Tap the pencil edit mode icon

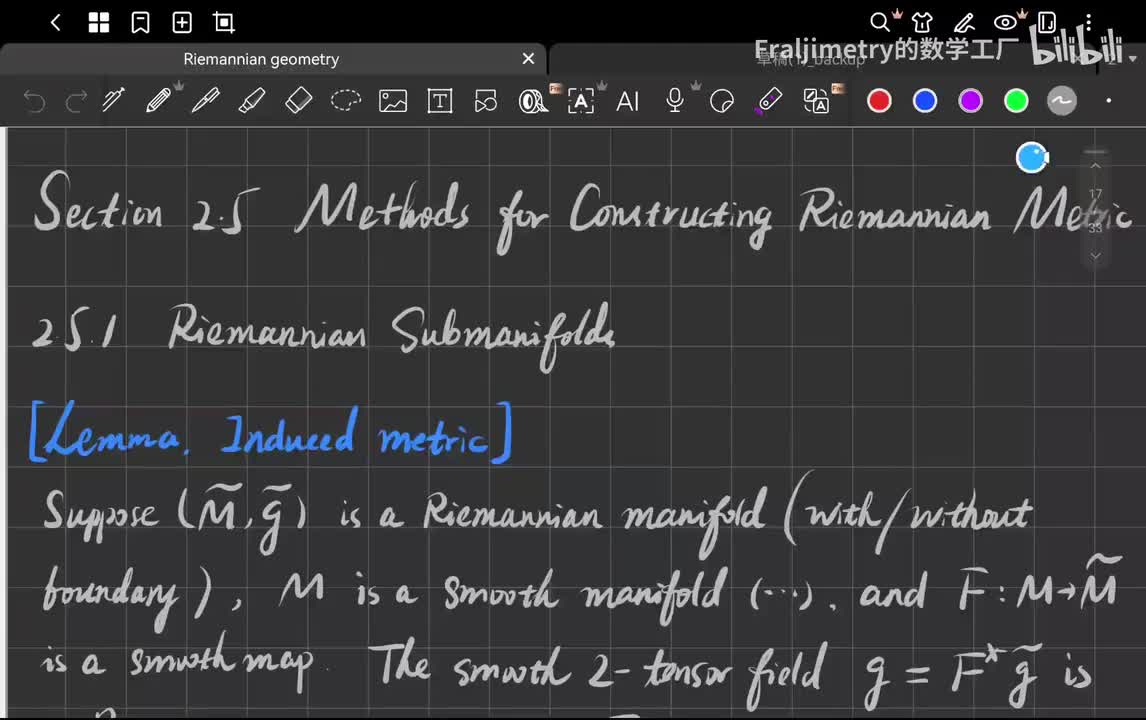pos(964,23)
